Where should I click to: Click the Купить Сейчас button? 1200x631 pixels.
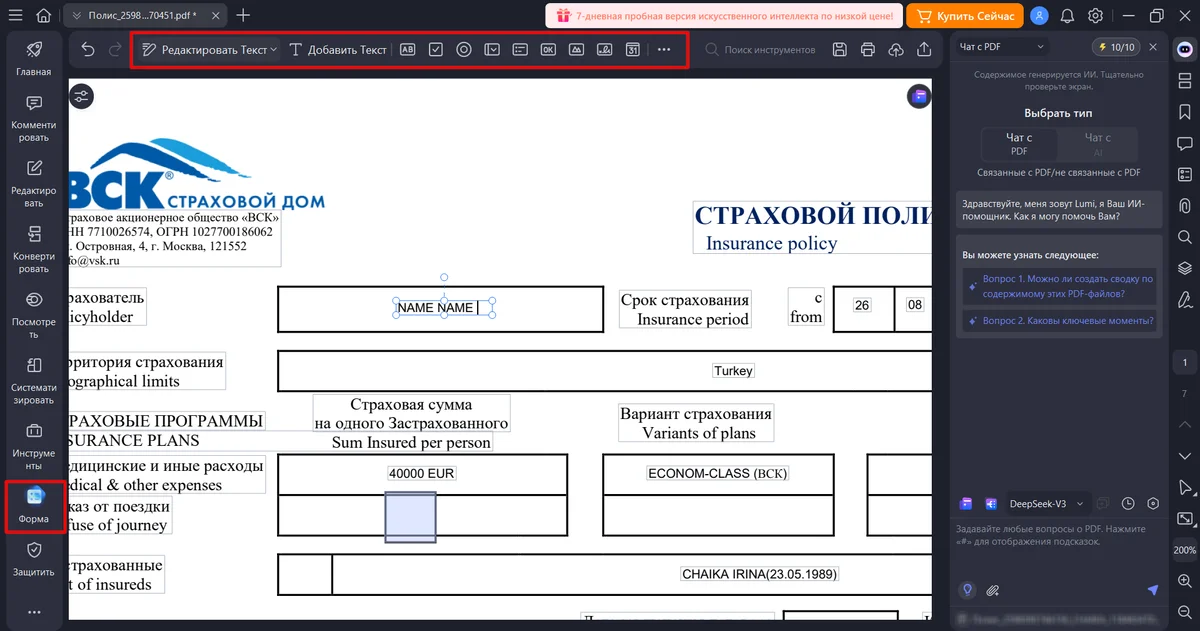tap(965, 16)
